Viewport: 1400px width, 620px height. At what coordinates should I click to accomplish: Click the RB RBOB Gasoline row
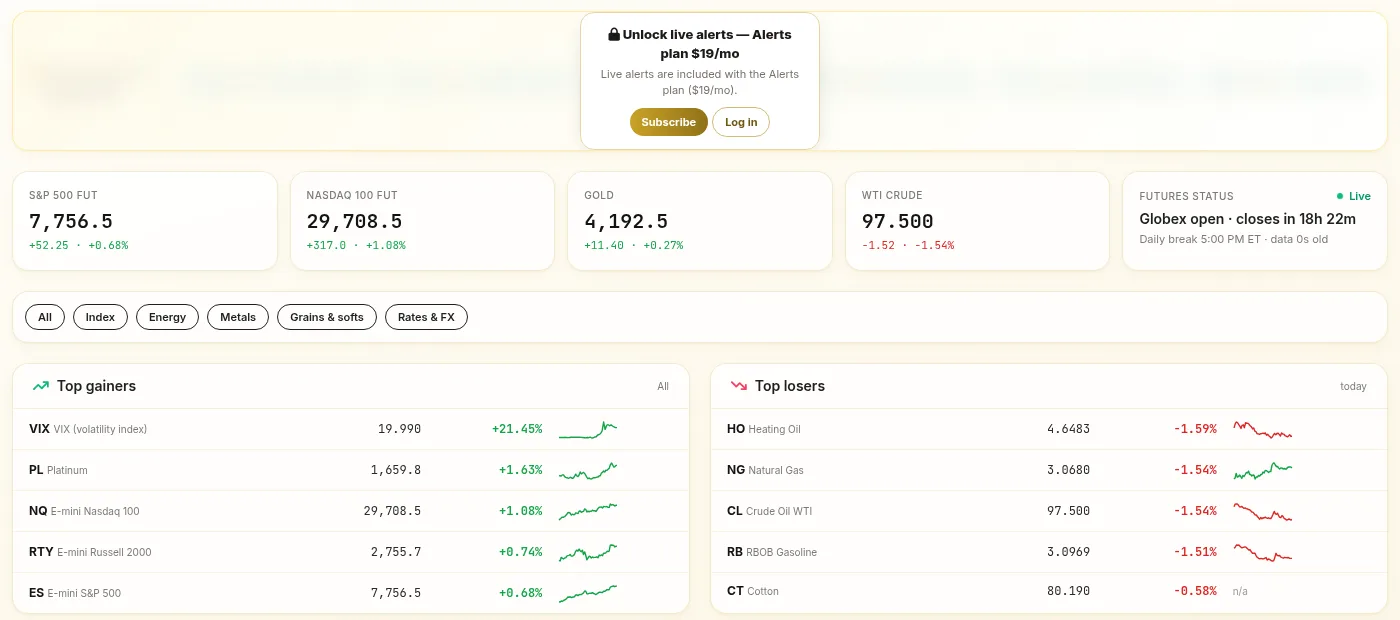point(1049,552)
